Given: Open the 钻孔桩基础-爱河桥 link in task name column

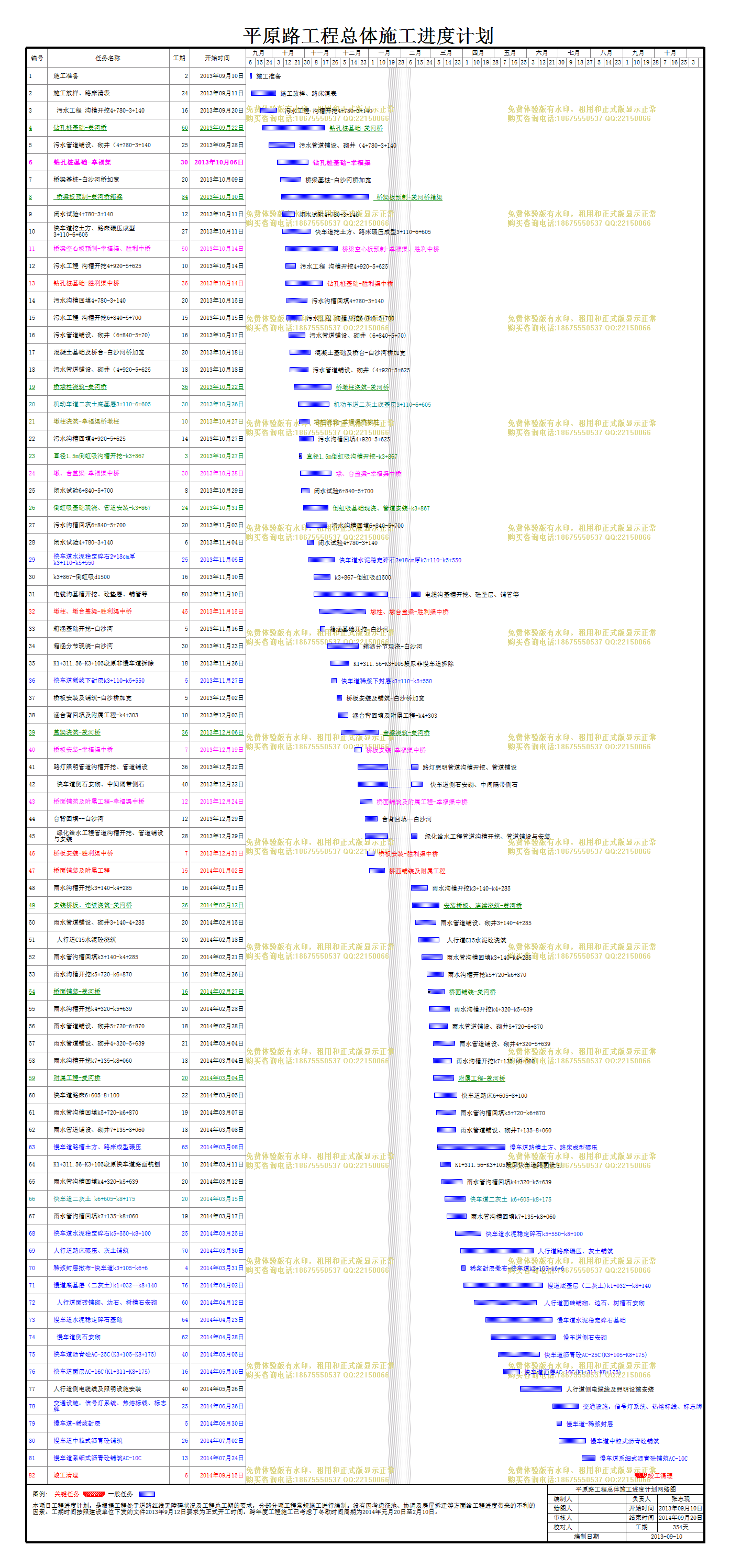Looking at the screenshot, I should (x=80, y=128).
